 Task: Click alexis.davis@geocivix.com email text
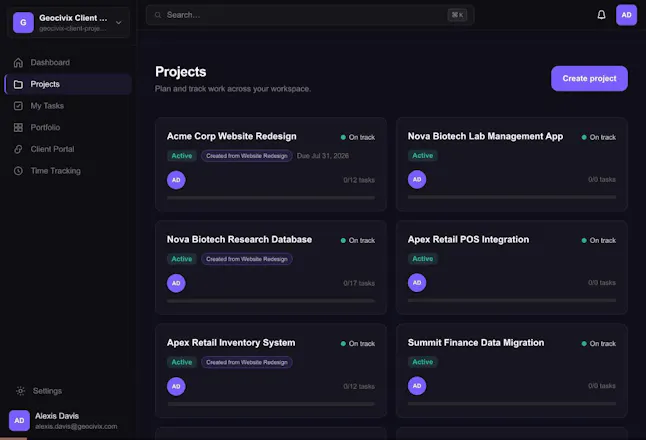[x=76, y=426]
